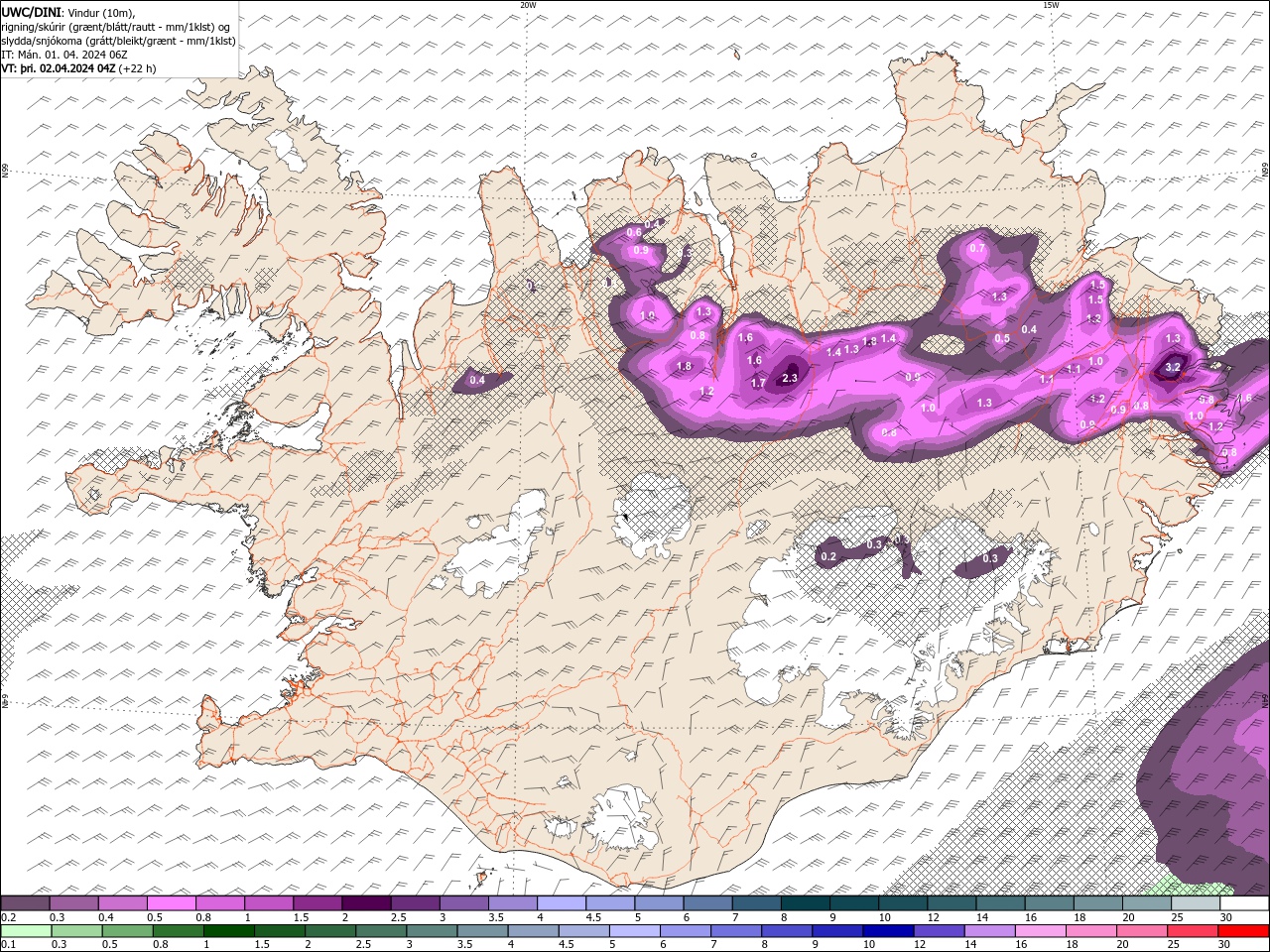Select the 1 dark green swatch in lower legend
The image size is (1270, 952).
pos(227,930)
